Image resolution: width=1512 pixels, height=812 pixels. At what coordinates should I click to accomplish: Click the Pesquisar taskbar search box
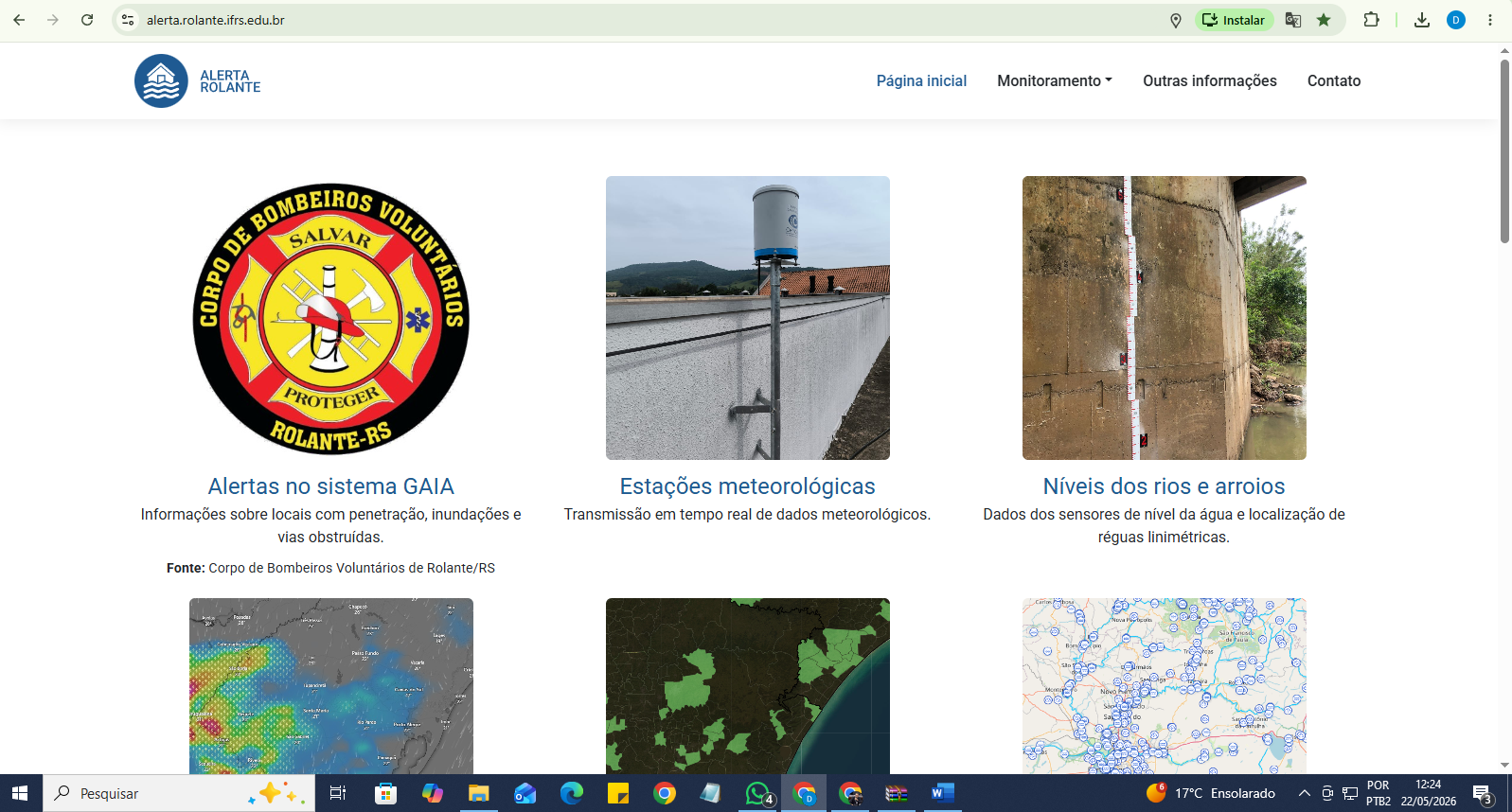[x=179, y=793]
